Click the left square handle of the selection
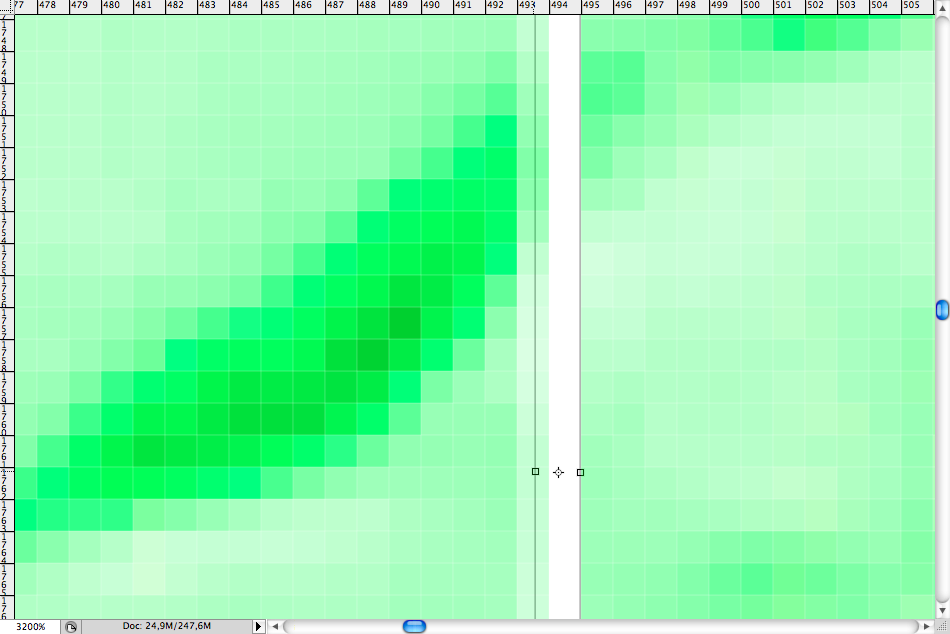The image size is (950, 634). coord(535,471)
